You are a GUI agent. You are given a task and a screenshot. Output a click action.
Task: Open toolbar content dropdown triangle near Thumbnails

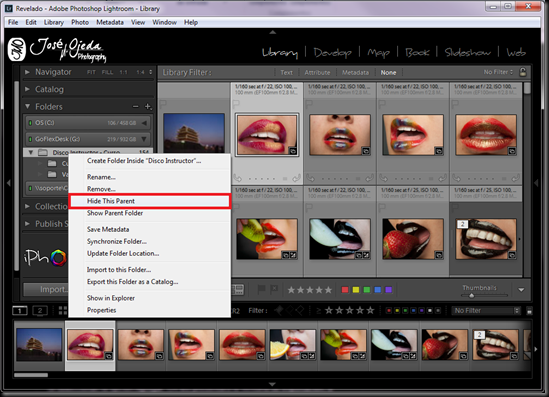coord(521,290)
